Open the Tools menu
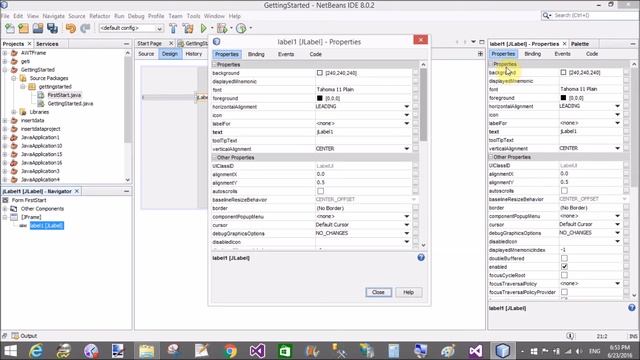640x360 pixels. 193,16
